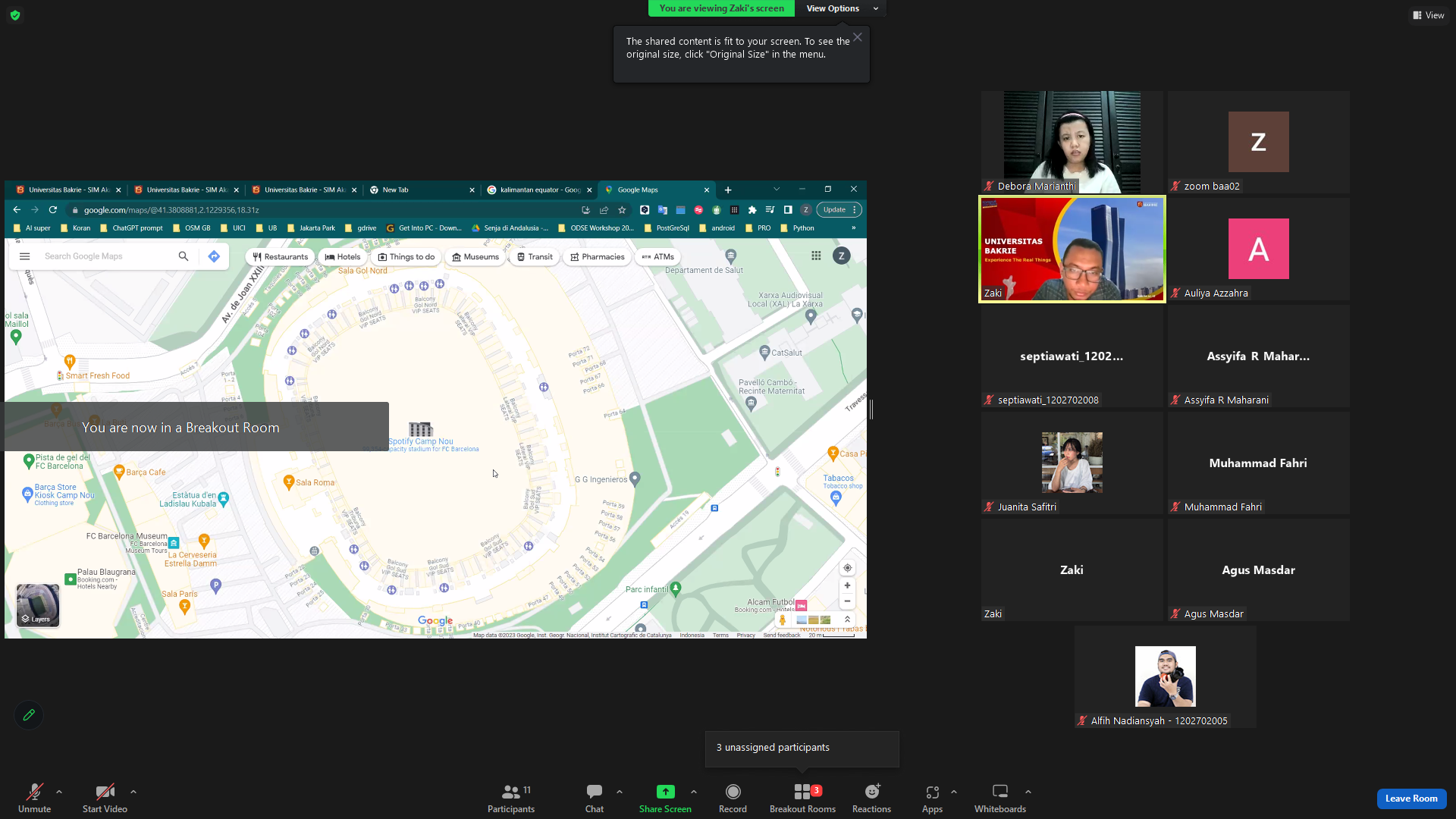The image size is (1456, 819).
Task: Open the Google apps grid
Action: tap(816, 256)
